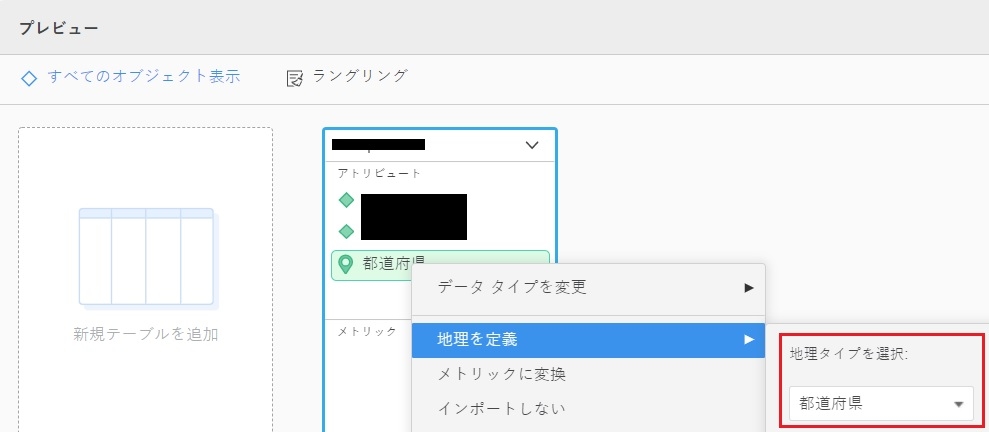Click the second green diamond attribute icon
The height and width of the screenshot is (432, 989).
pos(347,231)
